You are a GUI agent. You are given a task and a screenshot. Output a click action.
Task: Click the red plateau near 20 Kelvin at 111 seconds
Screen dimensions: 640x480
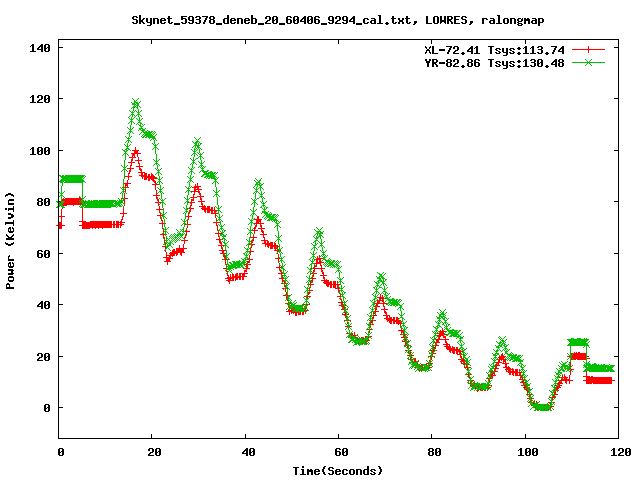click(578, 356)
